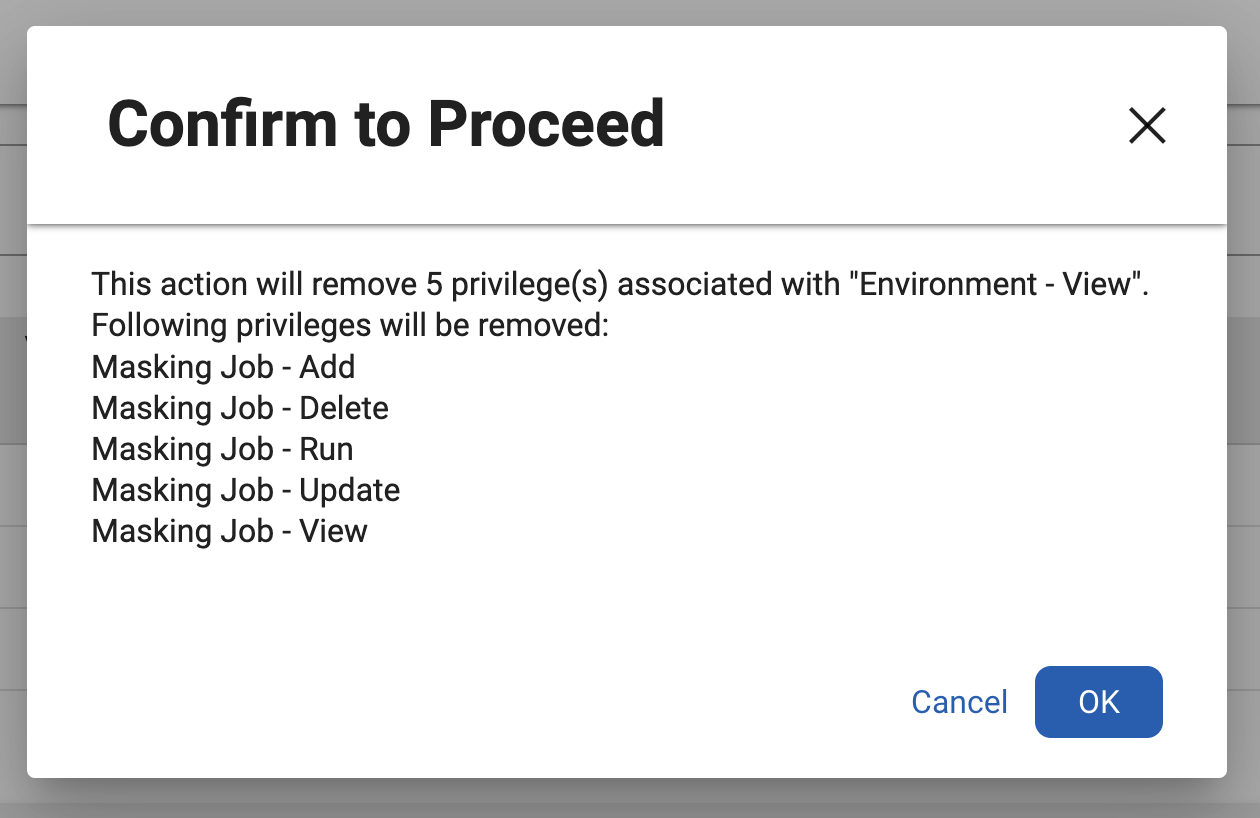This screenshot has width=1260, height=818.
Task: Select the "Masking Job - Run" privilege text
Action: (222, 449)
